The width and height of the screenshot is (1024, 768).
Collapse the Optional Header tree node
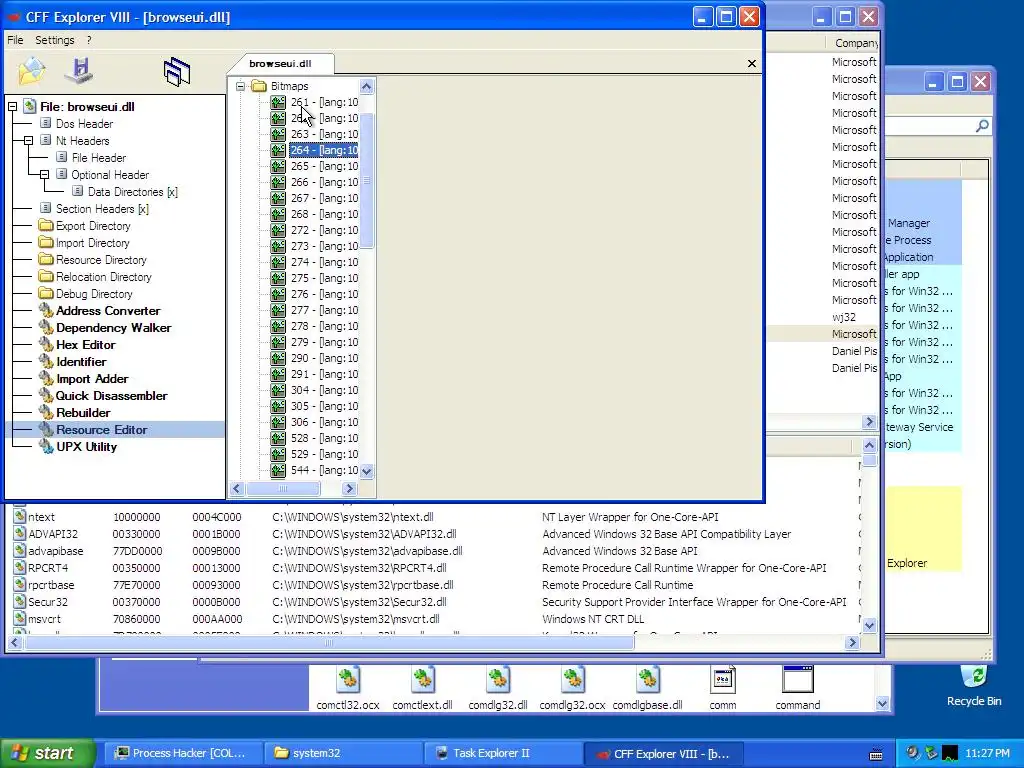click(x=44, y=174)
